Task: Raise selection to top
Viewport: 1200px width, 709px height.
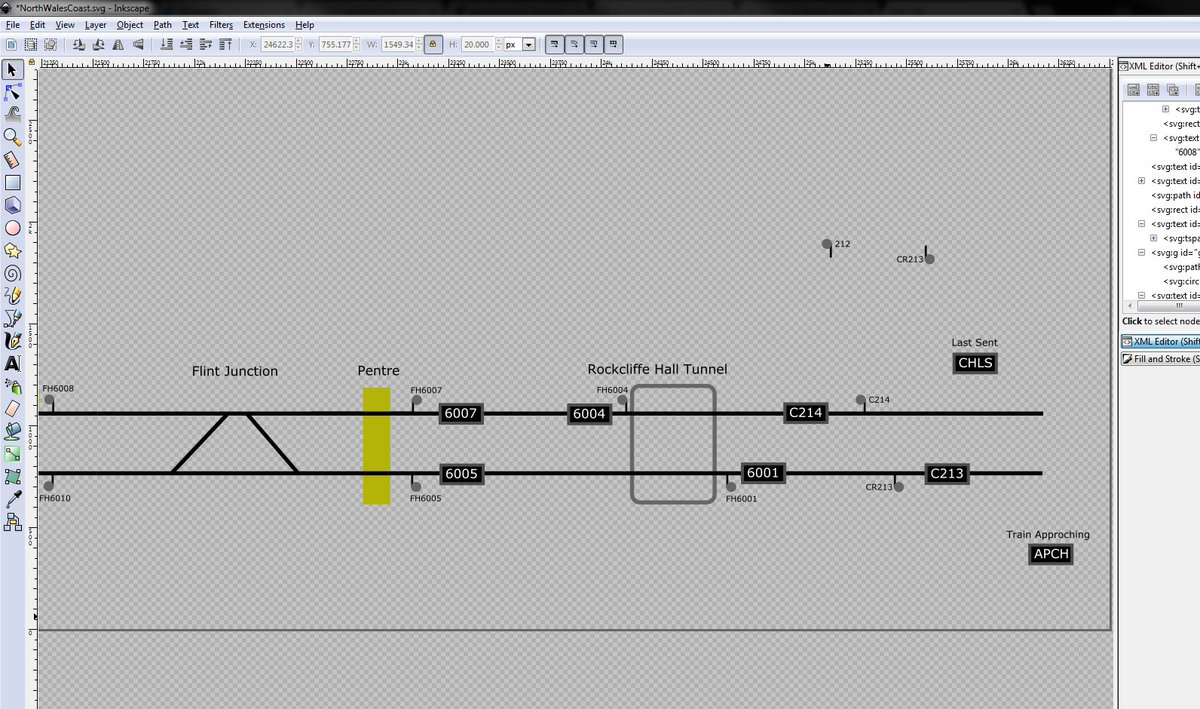Action: tap(225, 44)
